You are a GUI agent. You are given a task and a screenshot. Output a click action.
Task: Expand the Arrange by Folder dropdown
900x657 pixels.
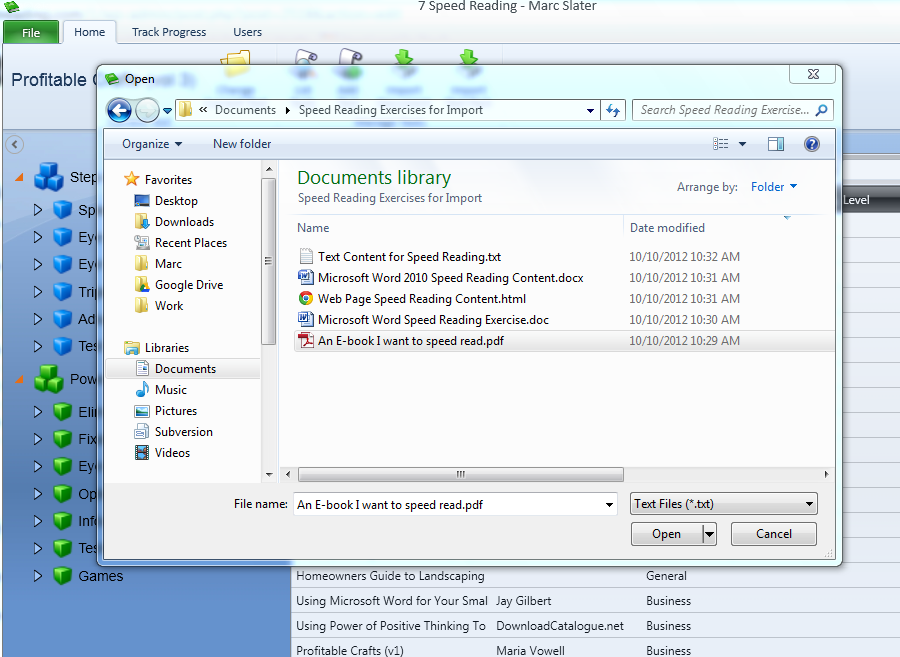(x=775, y=187)
